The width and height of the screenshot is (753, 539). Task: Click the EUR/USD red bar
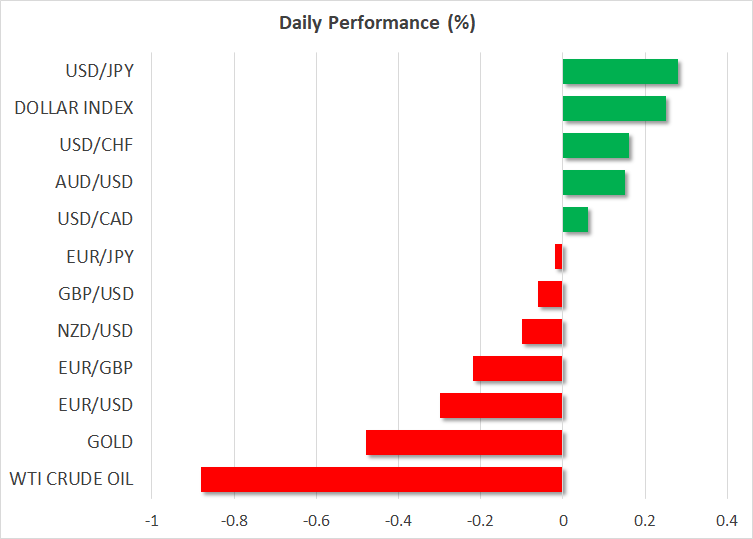tap(501, 405)
